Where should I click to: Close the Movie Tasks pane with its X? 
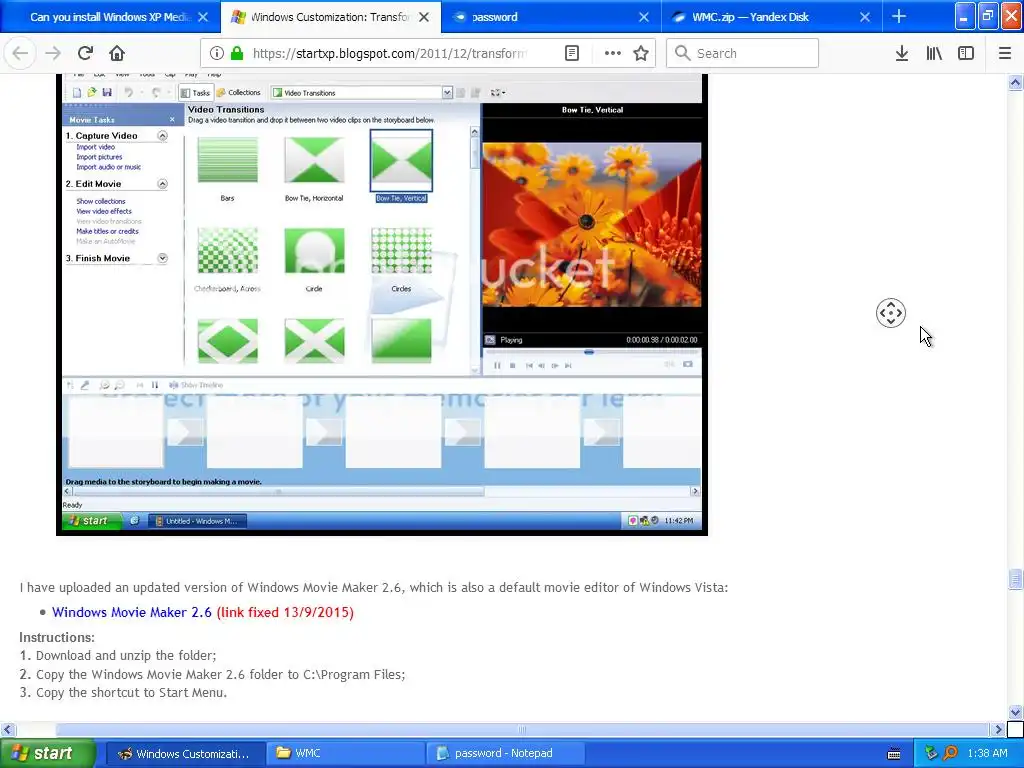172,120
